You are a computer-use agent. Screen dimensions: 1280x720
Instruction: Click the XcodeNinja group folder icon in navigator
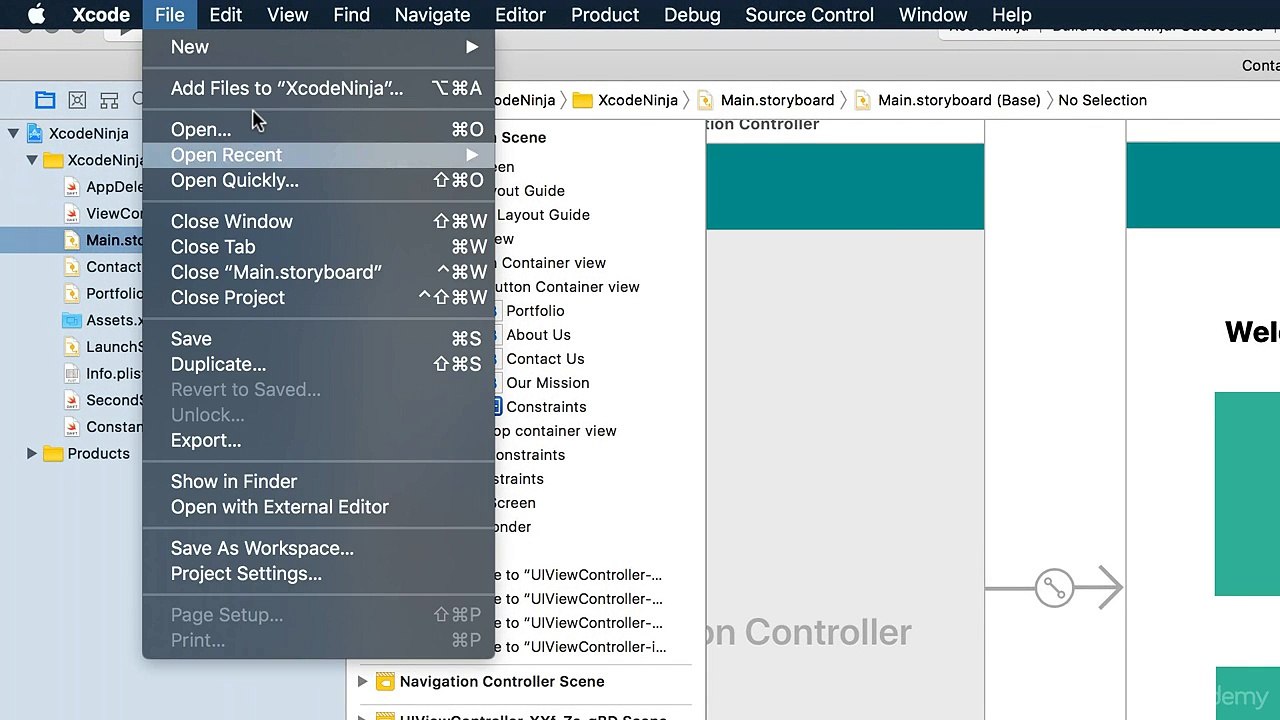click(x=53, y=160)
